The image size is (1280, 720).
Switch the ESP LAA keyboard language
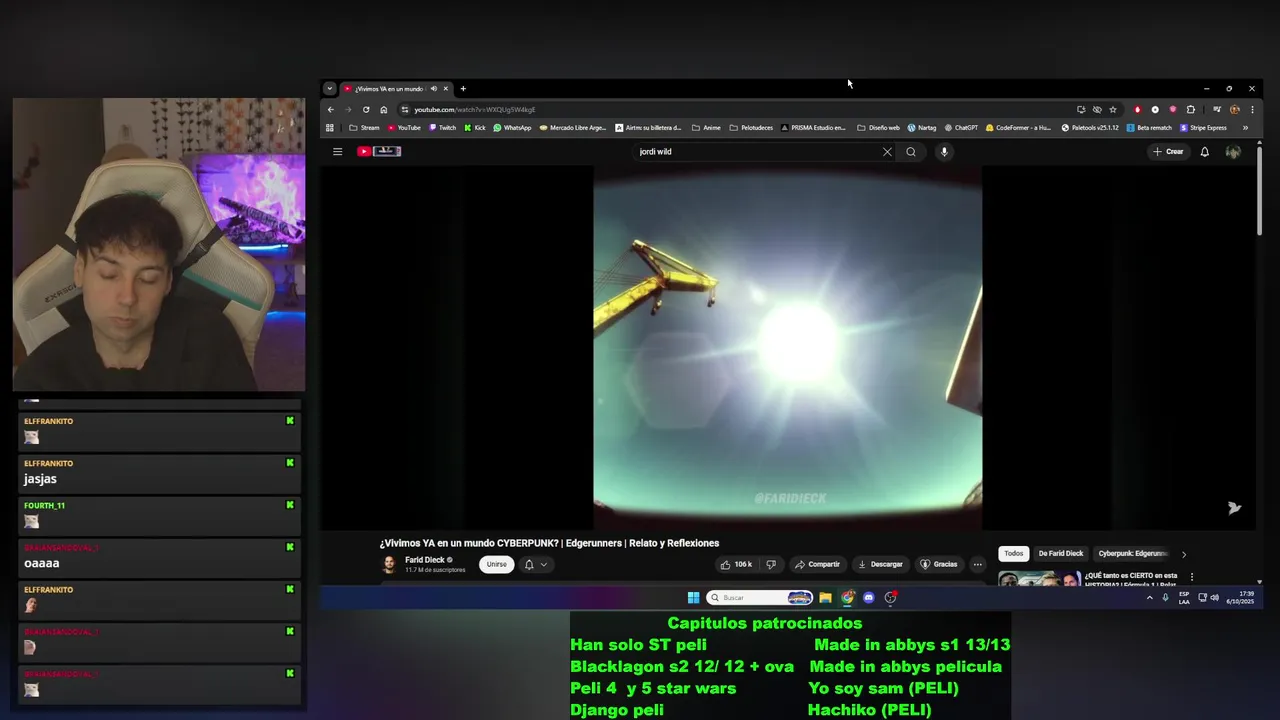[x=1184, y=598]
